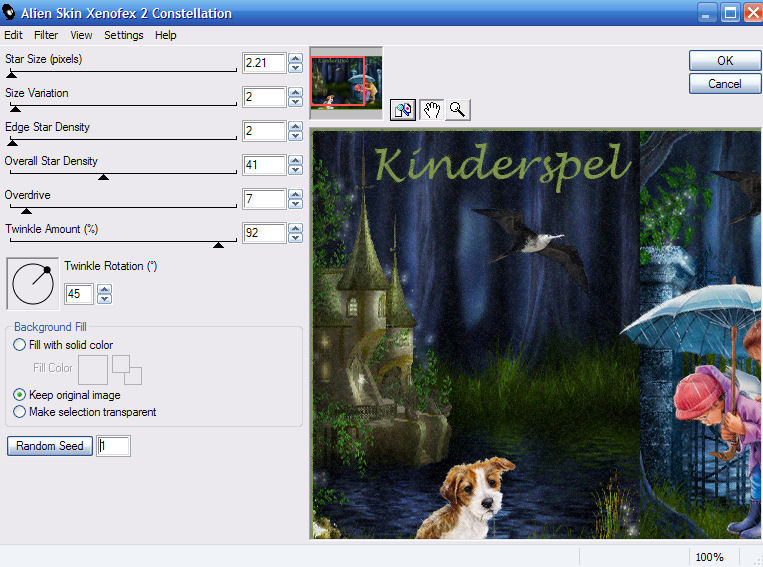Click the 100% zoom level in status bar

pyautogui.click(x=709, y=557)
